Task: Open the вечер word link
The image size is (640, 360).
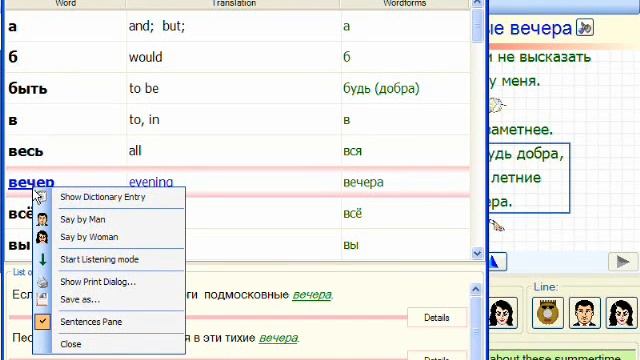Action: click(x=31, y=182)
